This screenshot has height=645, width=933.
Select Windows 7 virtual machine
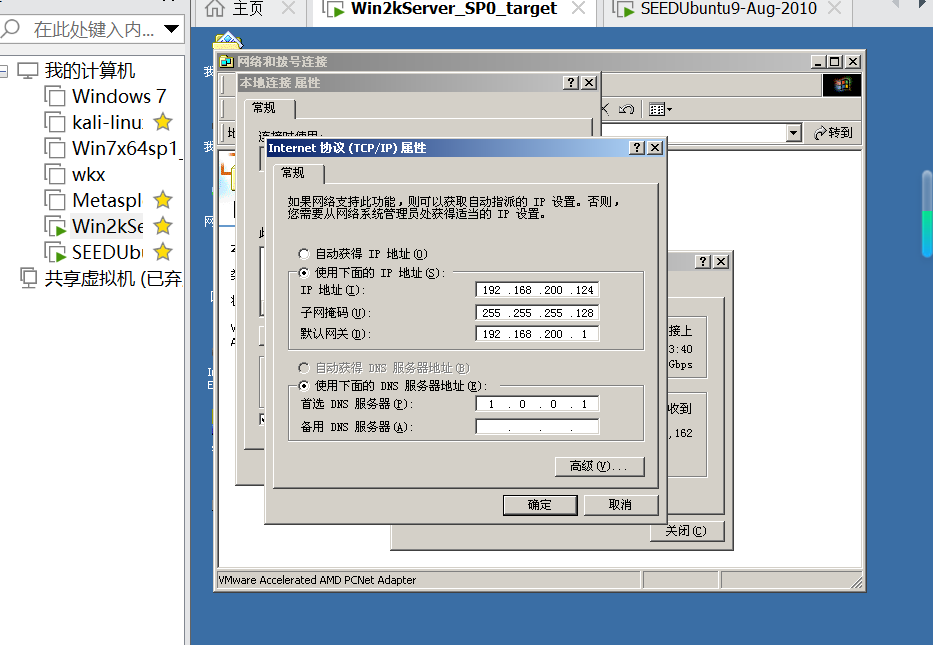click(x=119, y=96)
